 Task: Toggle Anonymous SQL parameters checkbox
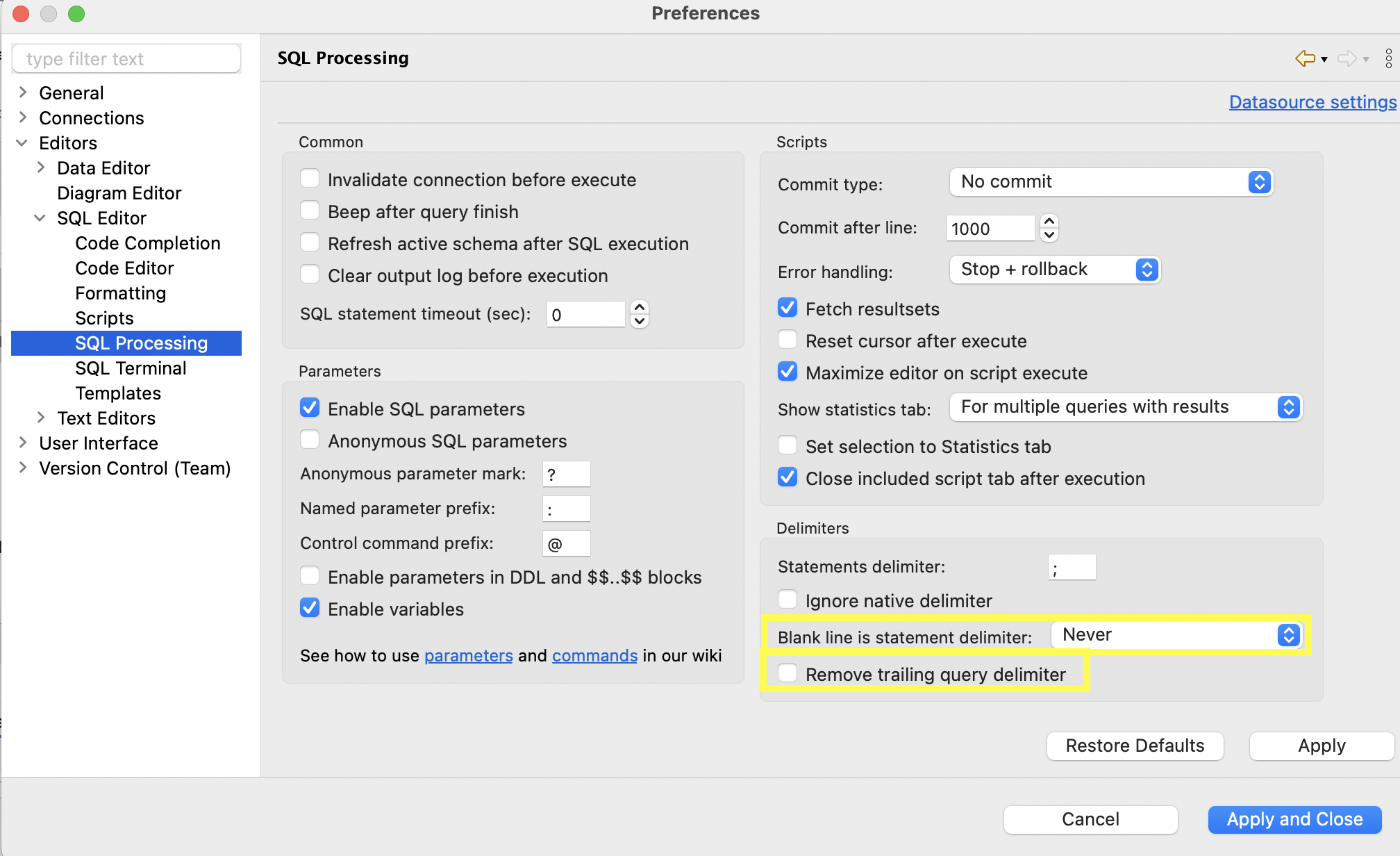click(310, 440)
